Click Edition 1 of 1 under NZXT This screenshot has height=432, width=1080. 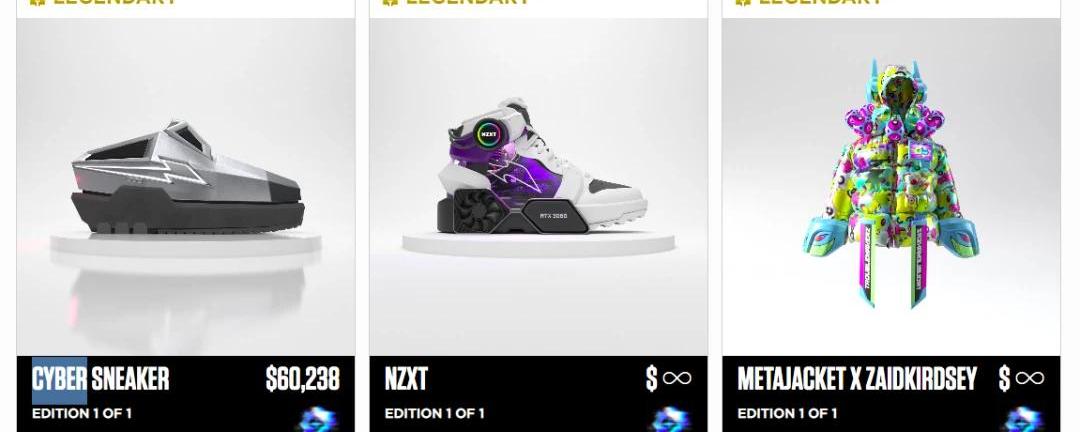(435, 413)
